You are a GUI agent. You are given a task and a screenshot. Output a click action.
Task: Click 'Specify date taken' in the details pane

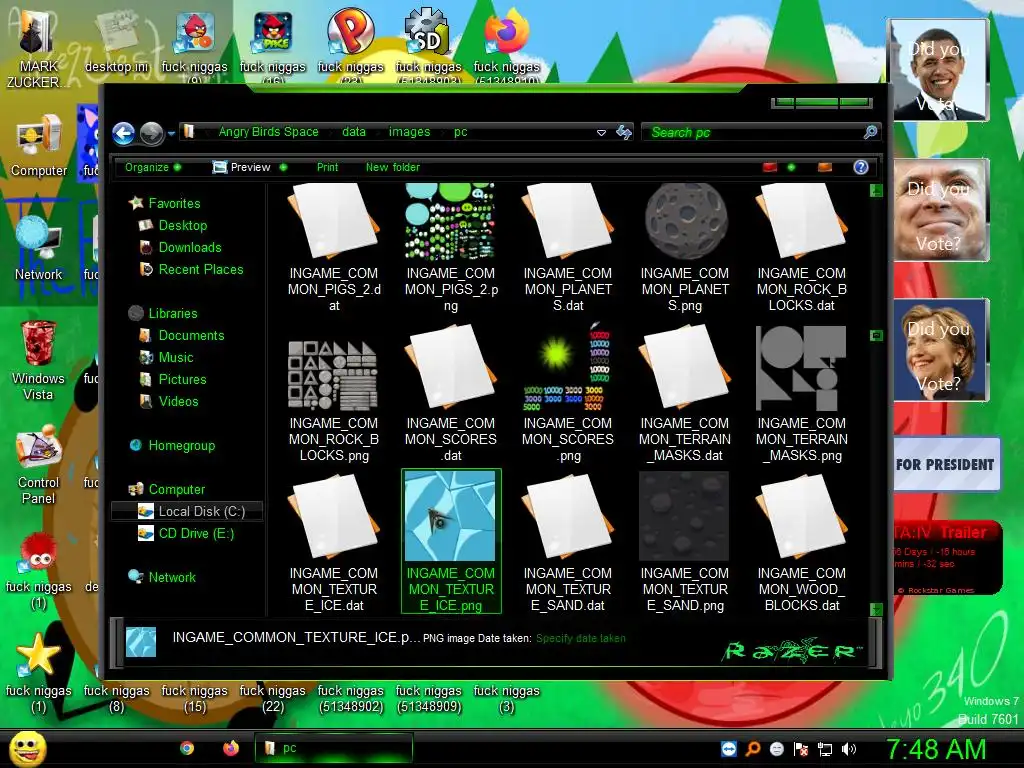coord(581,638)
